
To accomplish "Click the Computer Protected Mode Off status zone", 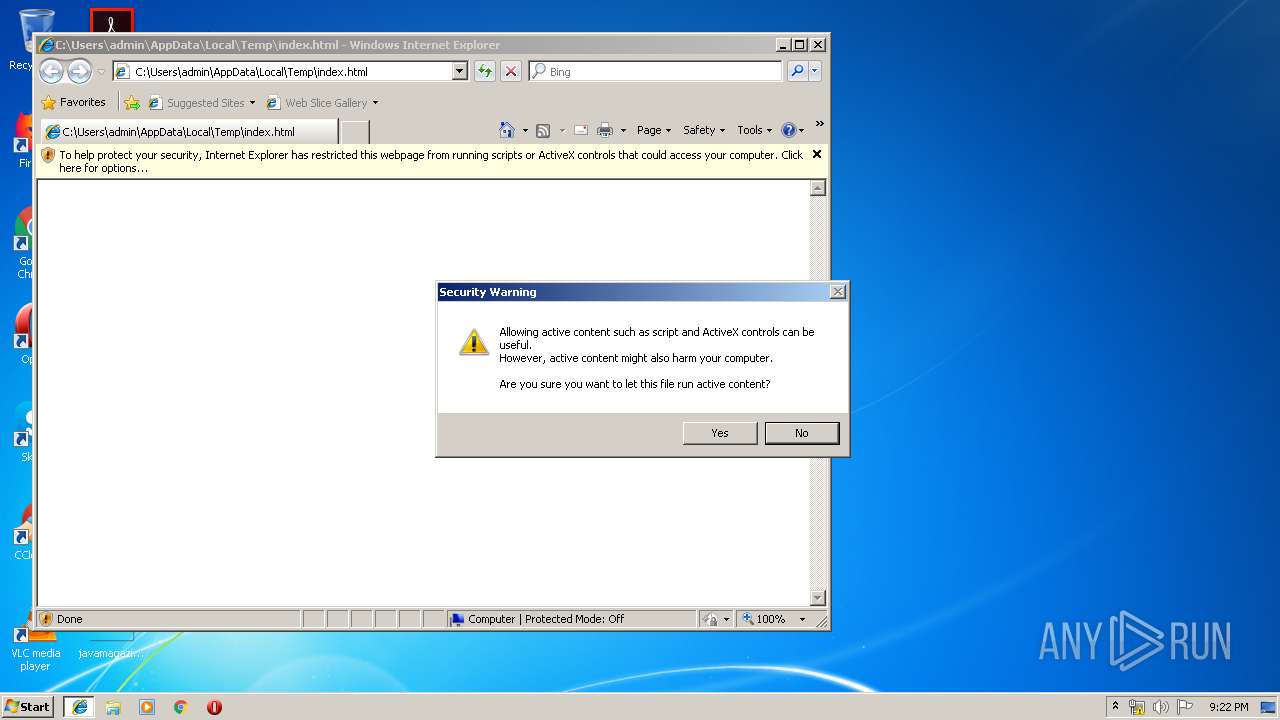I will pyautogui.click(x=571, y=619).
